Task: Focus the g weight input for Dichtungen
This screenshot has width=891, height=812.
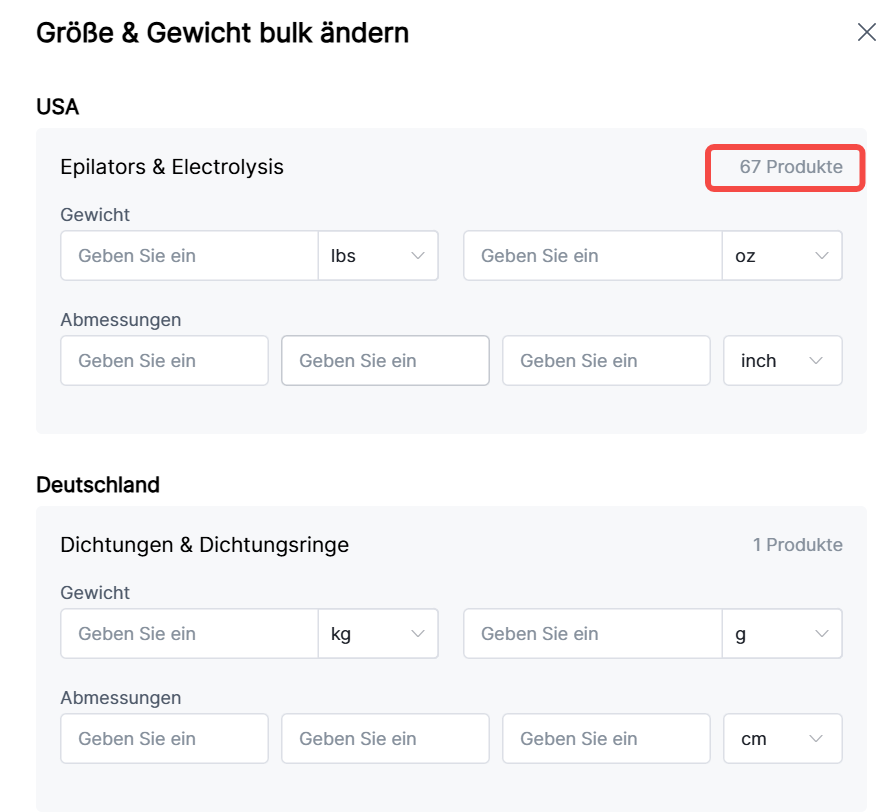Action: [592, 634]
